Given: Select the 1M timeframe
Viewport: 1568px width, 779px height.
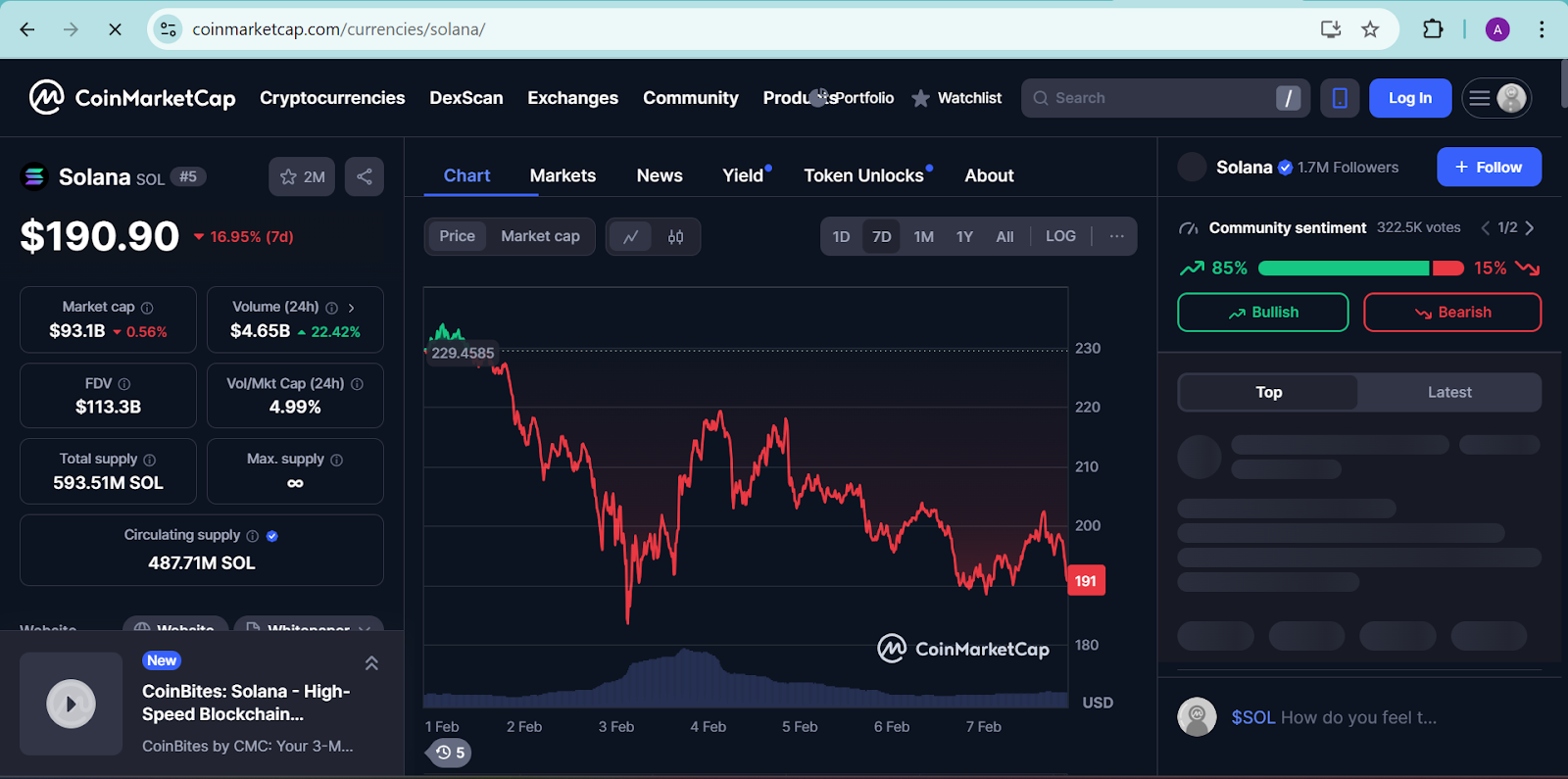Looking at the screenshot, I should click(x=923, y=236).
